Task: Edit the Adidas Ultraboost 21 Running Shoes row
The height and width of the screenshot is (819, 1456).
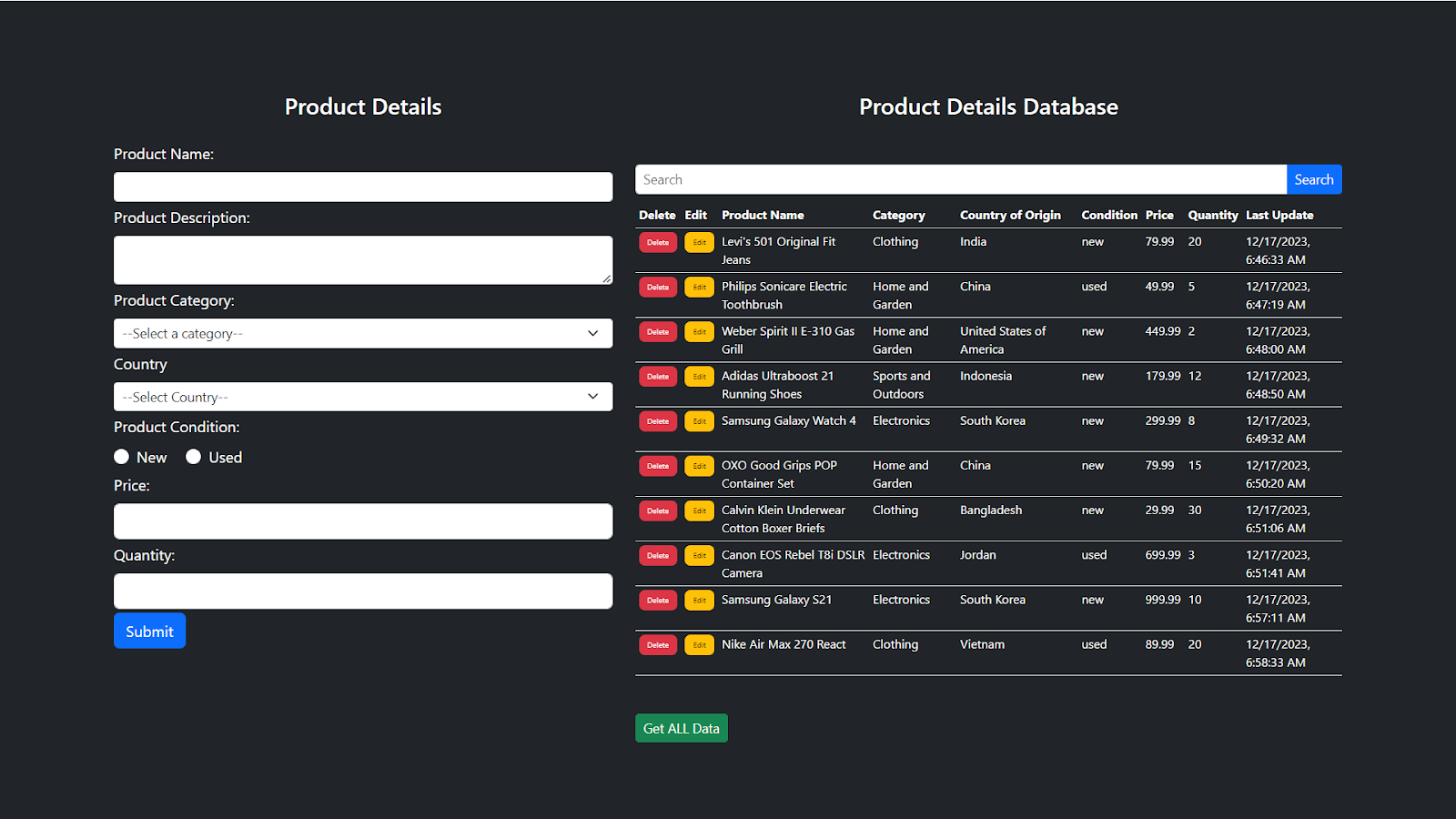Action: coord(699,376)
